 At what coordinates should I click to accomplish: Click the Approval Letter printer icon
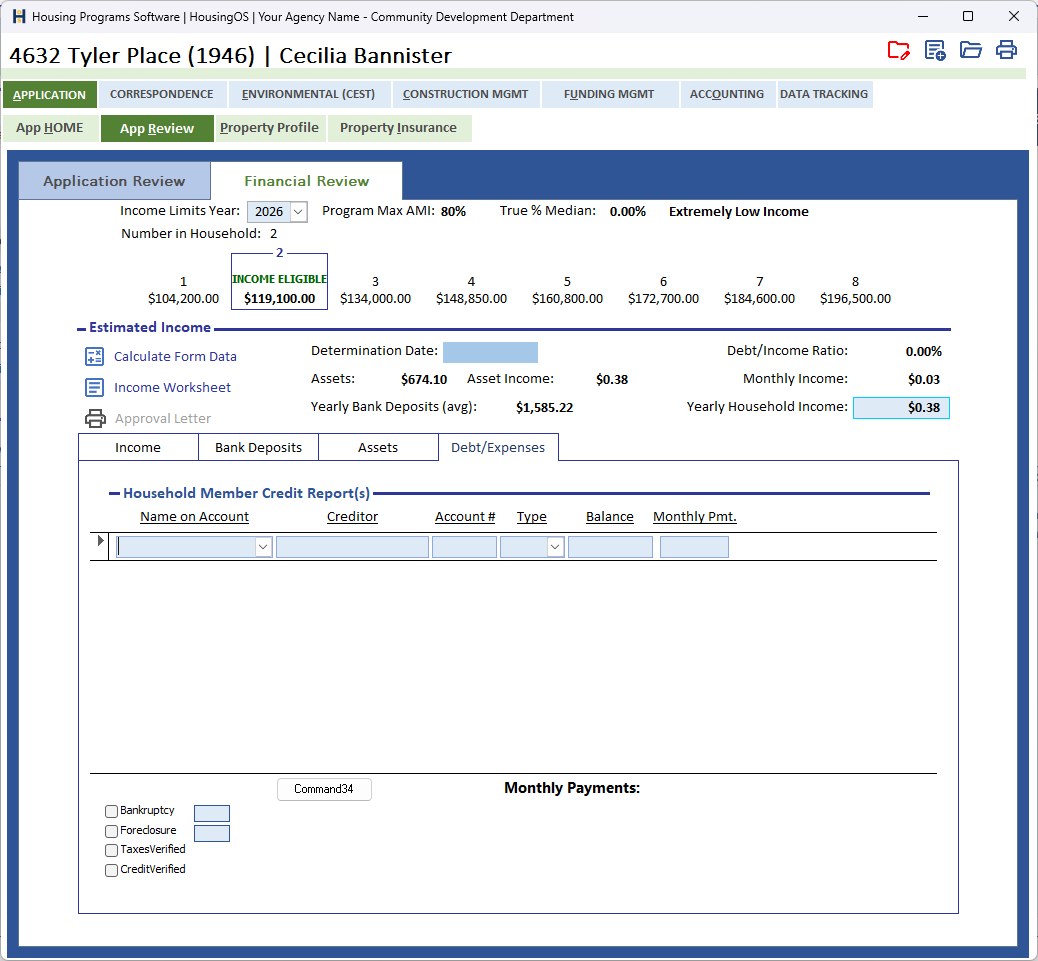coord(95,418)
